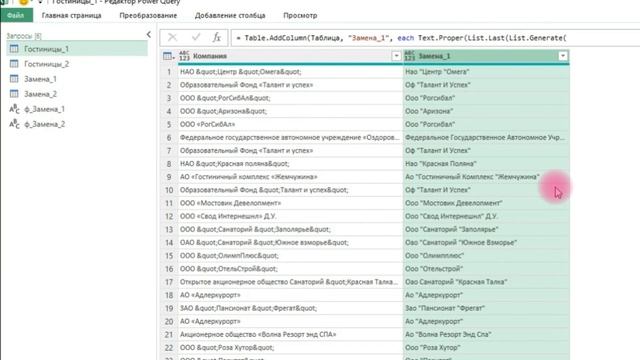Click cell 'ООО «РосСибАл»'
The width and height of the screenshot is (640, 360).
pos(290,124)
